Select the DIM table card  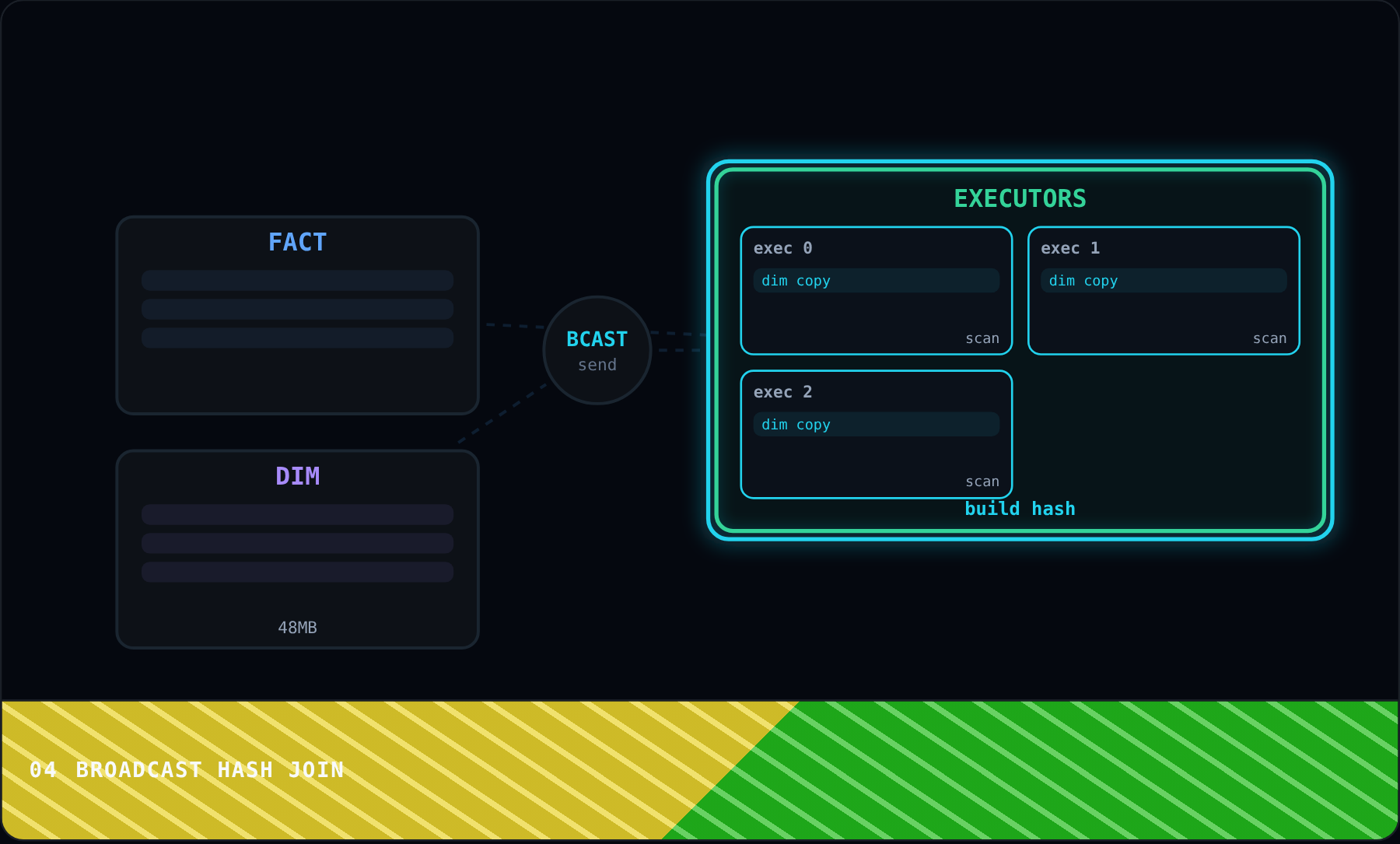pyautogui.click(x=297, y=549)
